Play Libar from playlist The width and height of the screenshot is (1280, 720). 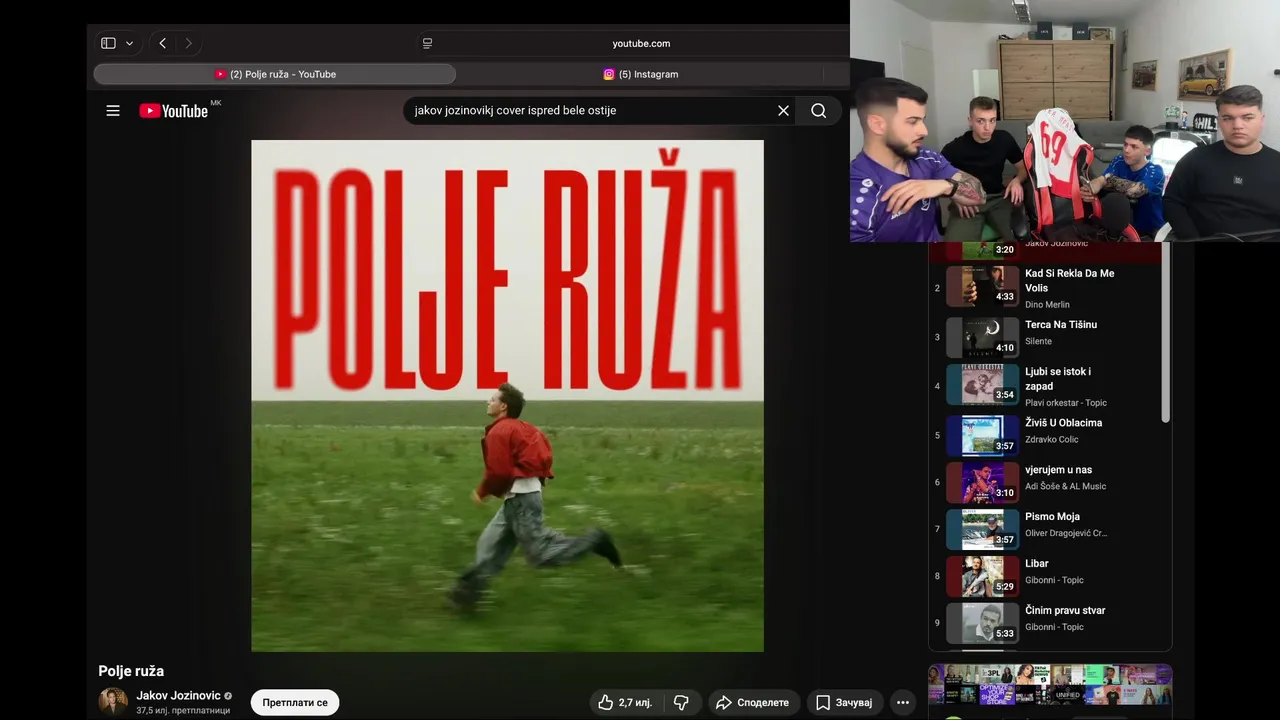click(1036, 564)
